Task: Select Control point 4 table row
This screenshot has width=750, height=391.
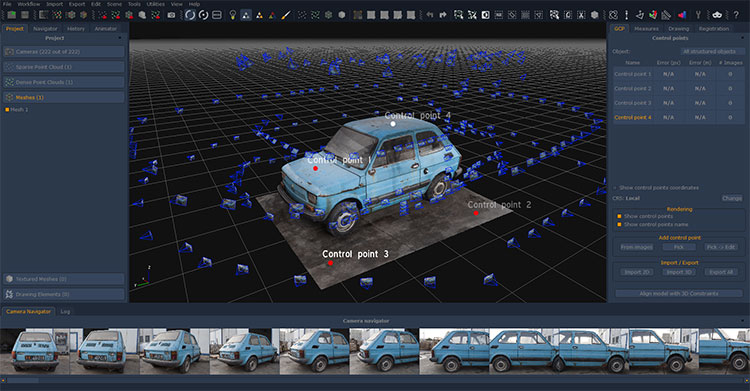Action: [x=679, y=117]
